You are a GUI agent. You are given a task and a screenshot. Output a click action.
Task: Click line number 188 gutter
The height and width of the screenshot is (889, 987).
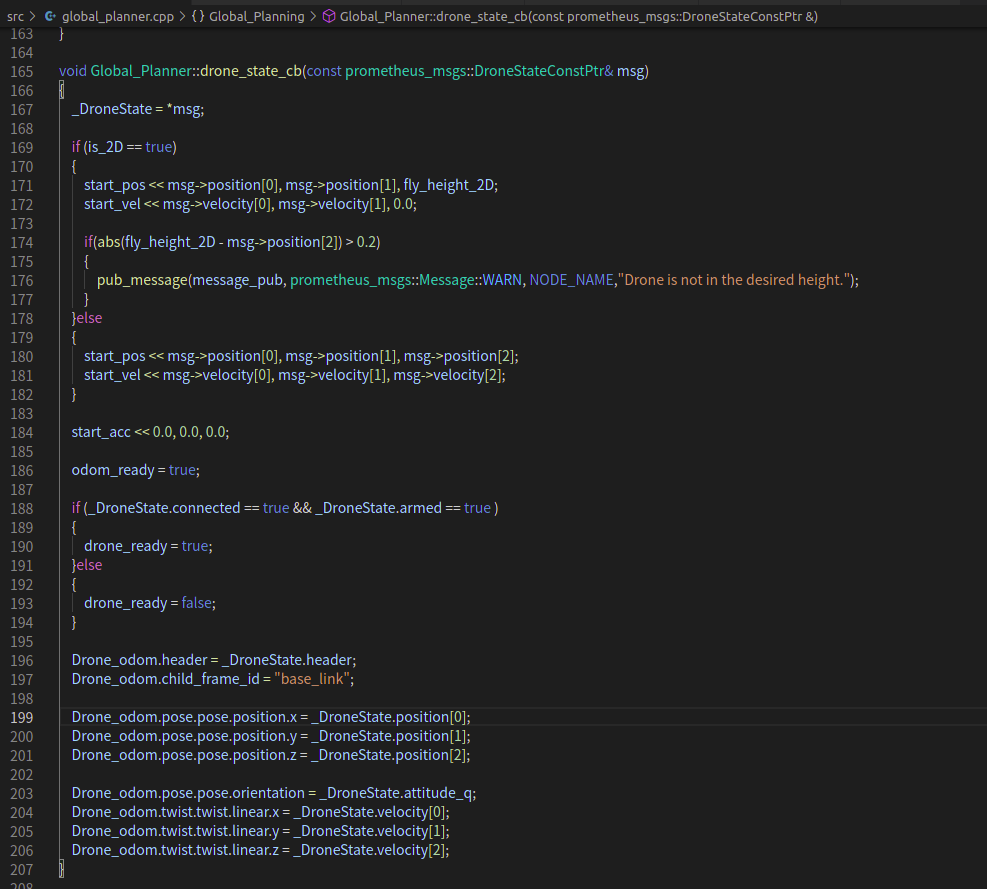coord(21,509)
